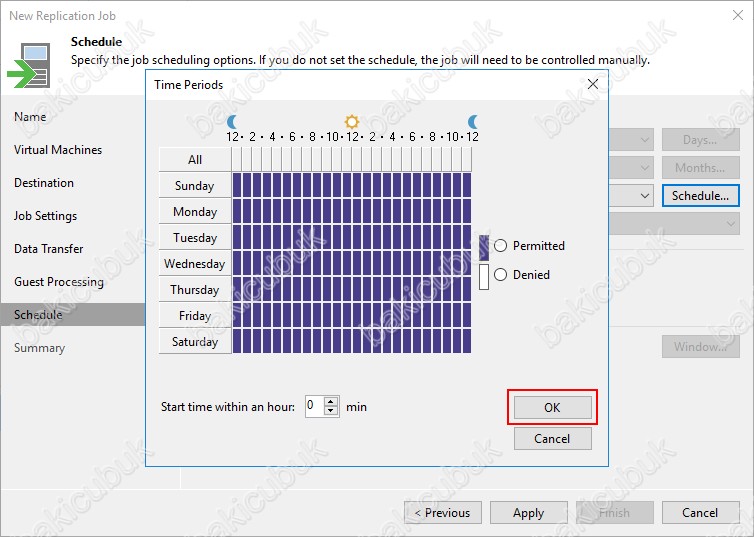
Task: Open the Name step in wizard
Action: pyautogui.click(x=30, y=117)
